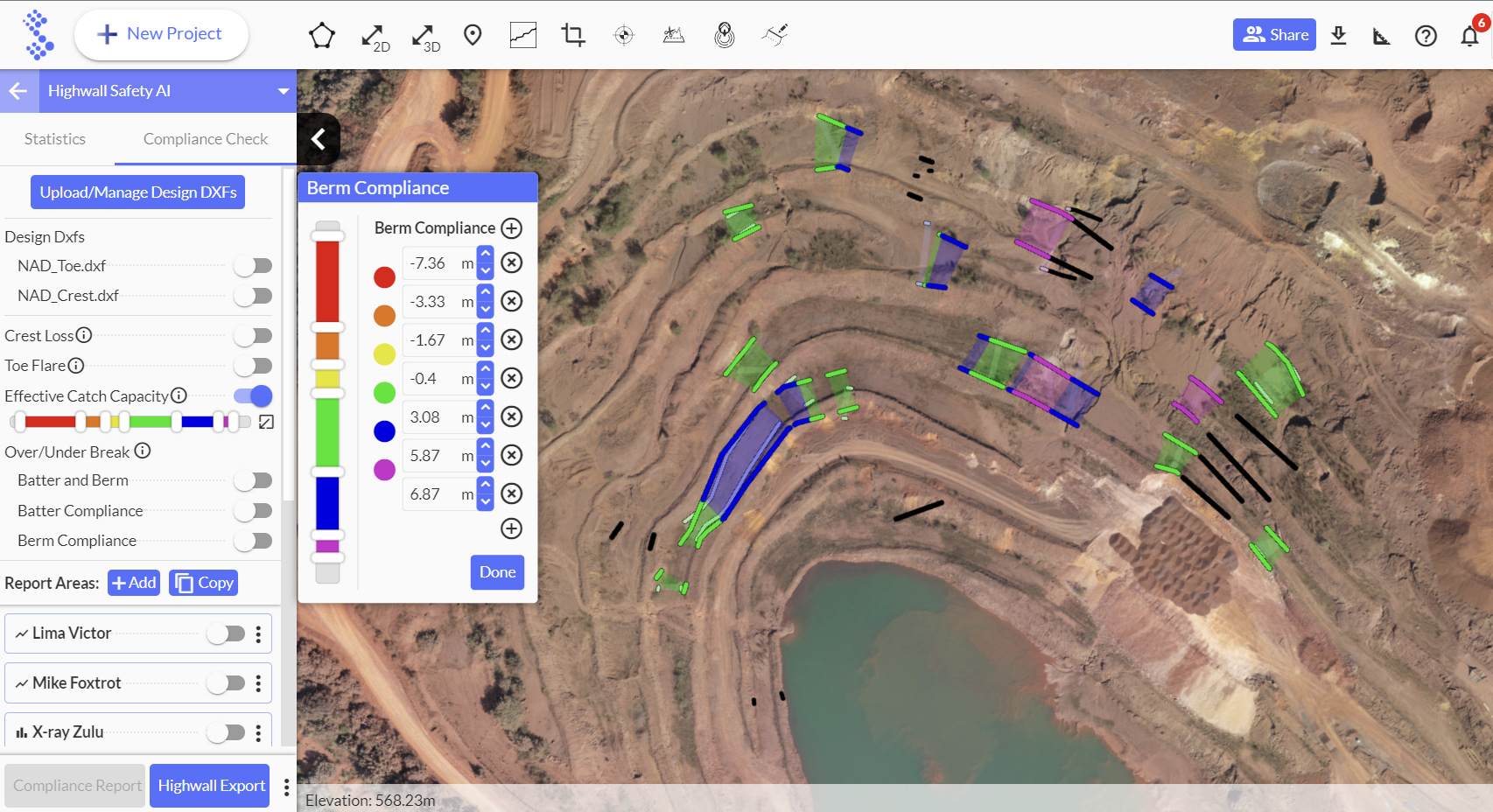Switch to the Statistics tab
This screenshot has height=812, width=1493.
tap(55, 139)
